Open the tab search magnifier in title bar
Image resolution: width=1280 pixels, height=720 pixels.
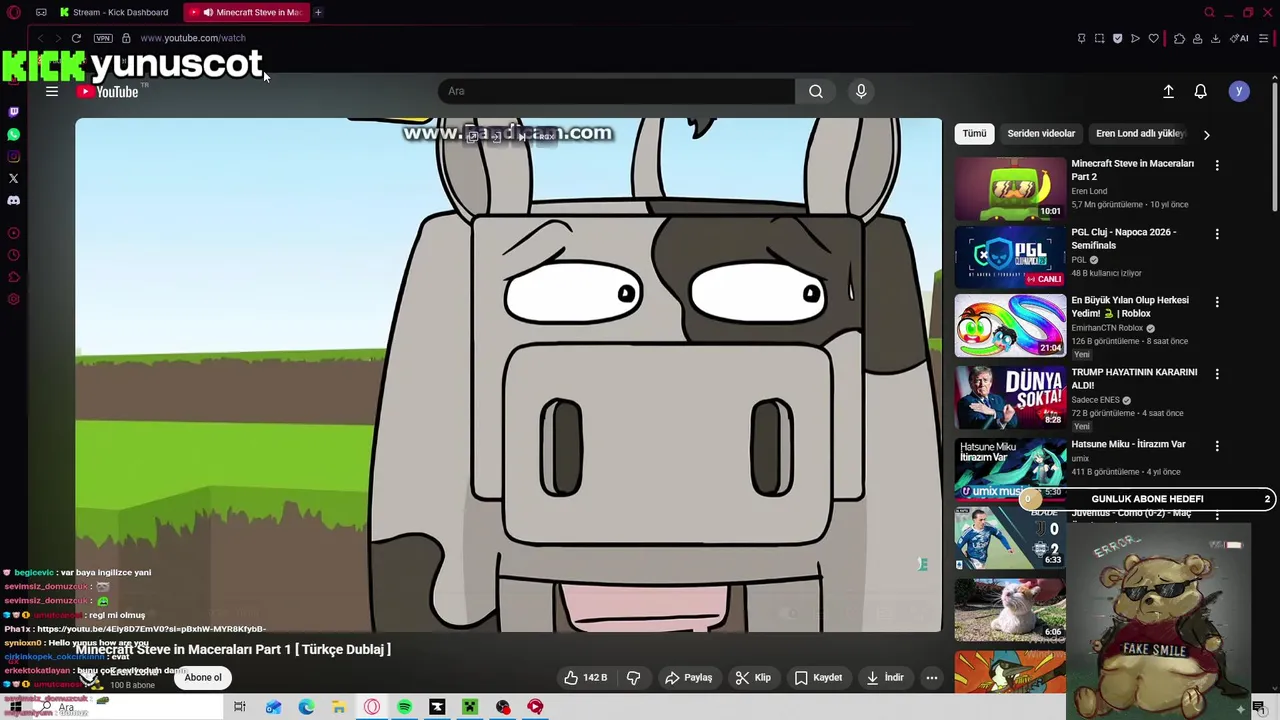pyautogui.click(x=1209, y=12)
